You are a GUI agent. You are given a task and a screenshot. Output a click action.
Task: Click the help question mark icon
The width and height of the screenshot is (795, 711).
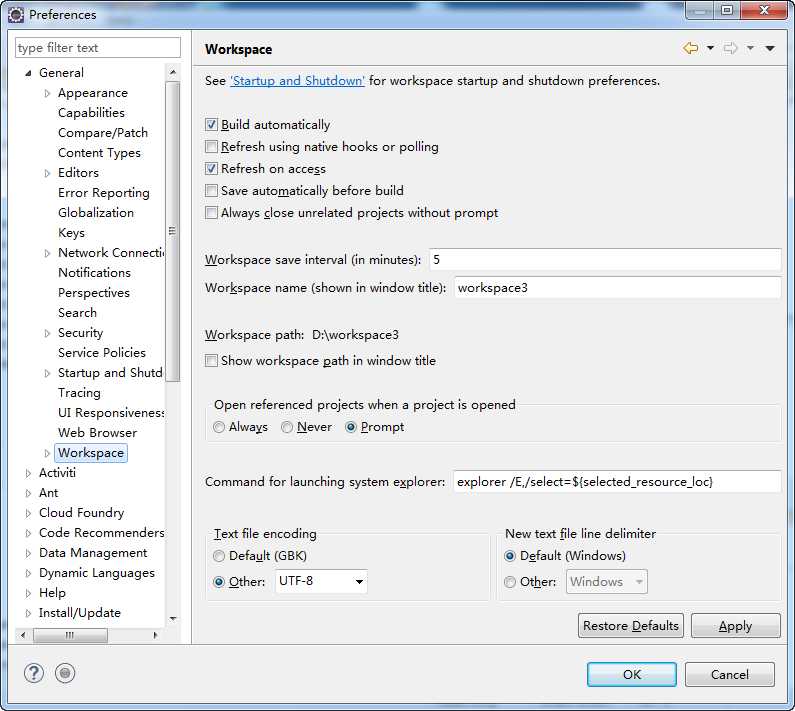point(34,673)
